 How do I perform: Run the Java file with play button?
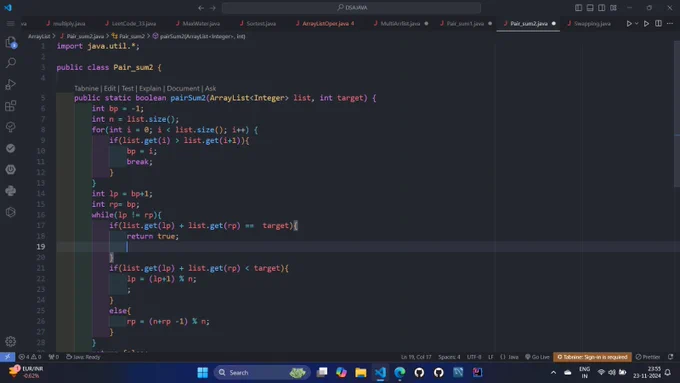click(629, 23)
